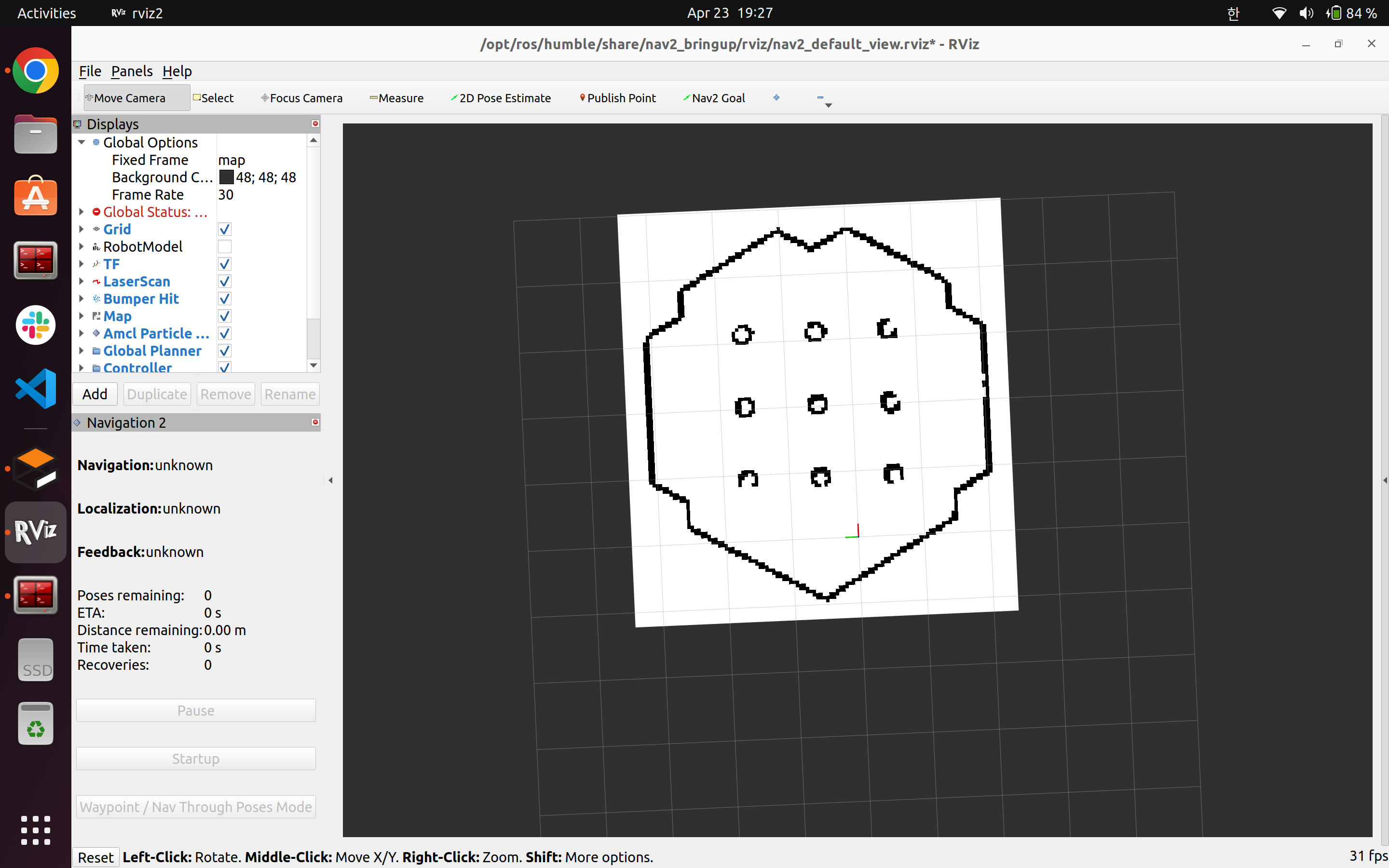1389x868 pixels.
Task: Open the Panels menu
Action: (x=132, y=71)
